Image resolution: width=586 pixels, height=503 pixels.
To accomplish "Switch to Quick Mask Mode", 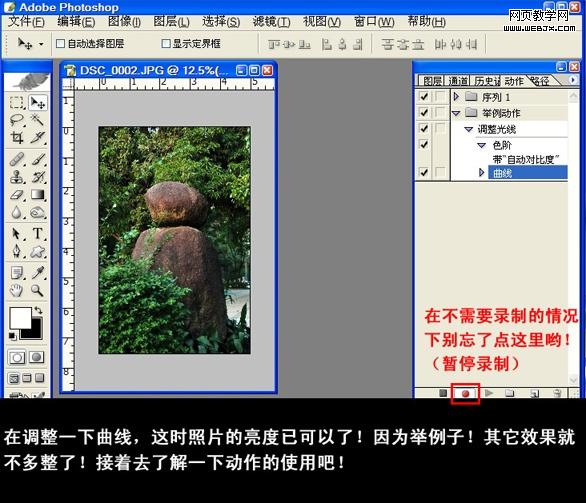I will click(36, 358).
